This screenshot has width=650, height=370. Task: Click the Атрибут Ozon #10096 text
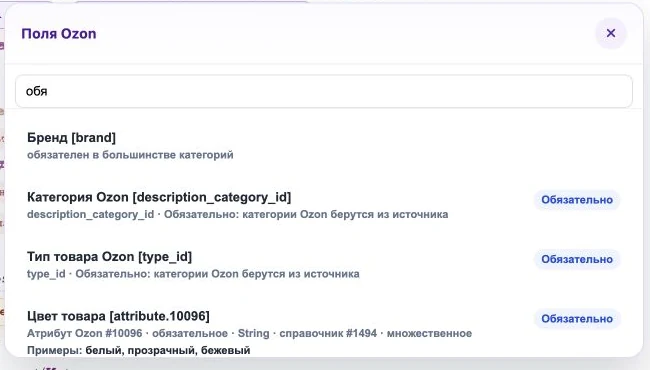coord(85,334)
